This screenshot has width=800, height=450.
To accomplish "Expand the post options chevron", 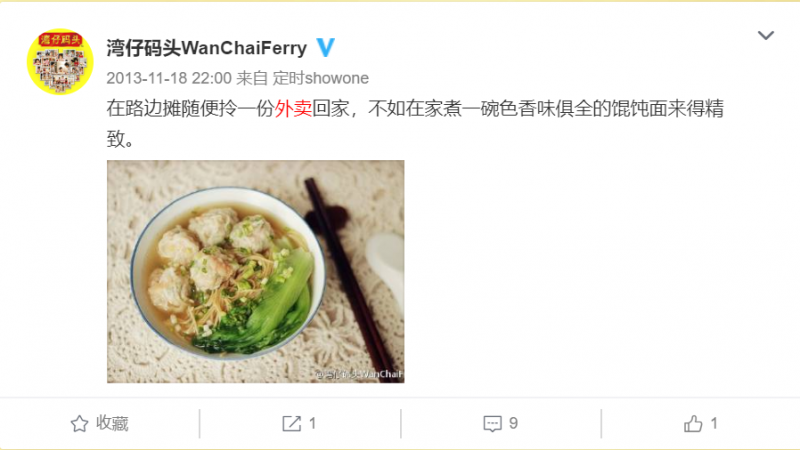I will [765, 35].
